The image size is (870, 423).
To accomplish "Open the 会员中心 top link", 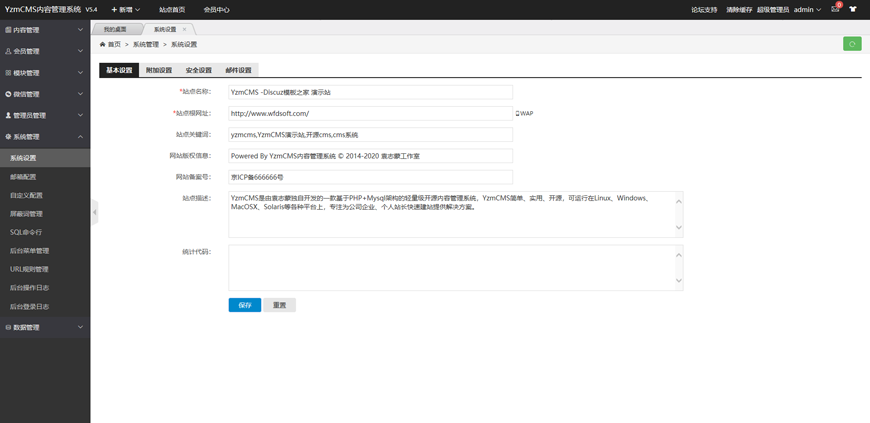I will click(216, 9).
